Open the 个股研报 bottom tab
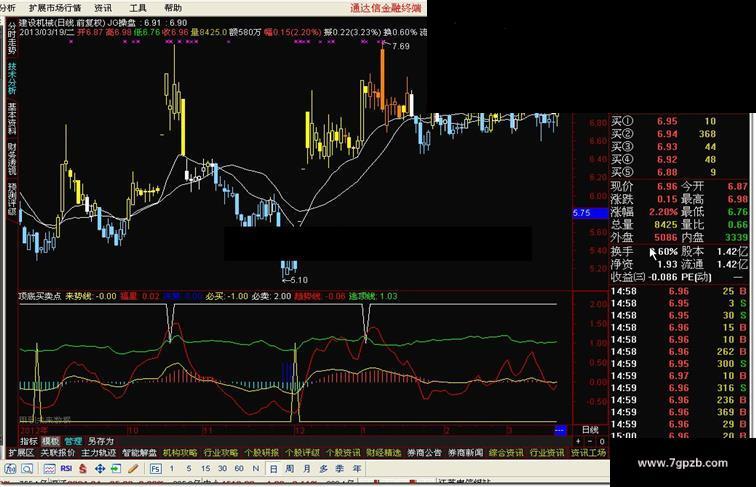Image resolution: width=756 pixels, height=487 pixels. (261, 453)
